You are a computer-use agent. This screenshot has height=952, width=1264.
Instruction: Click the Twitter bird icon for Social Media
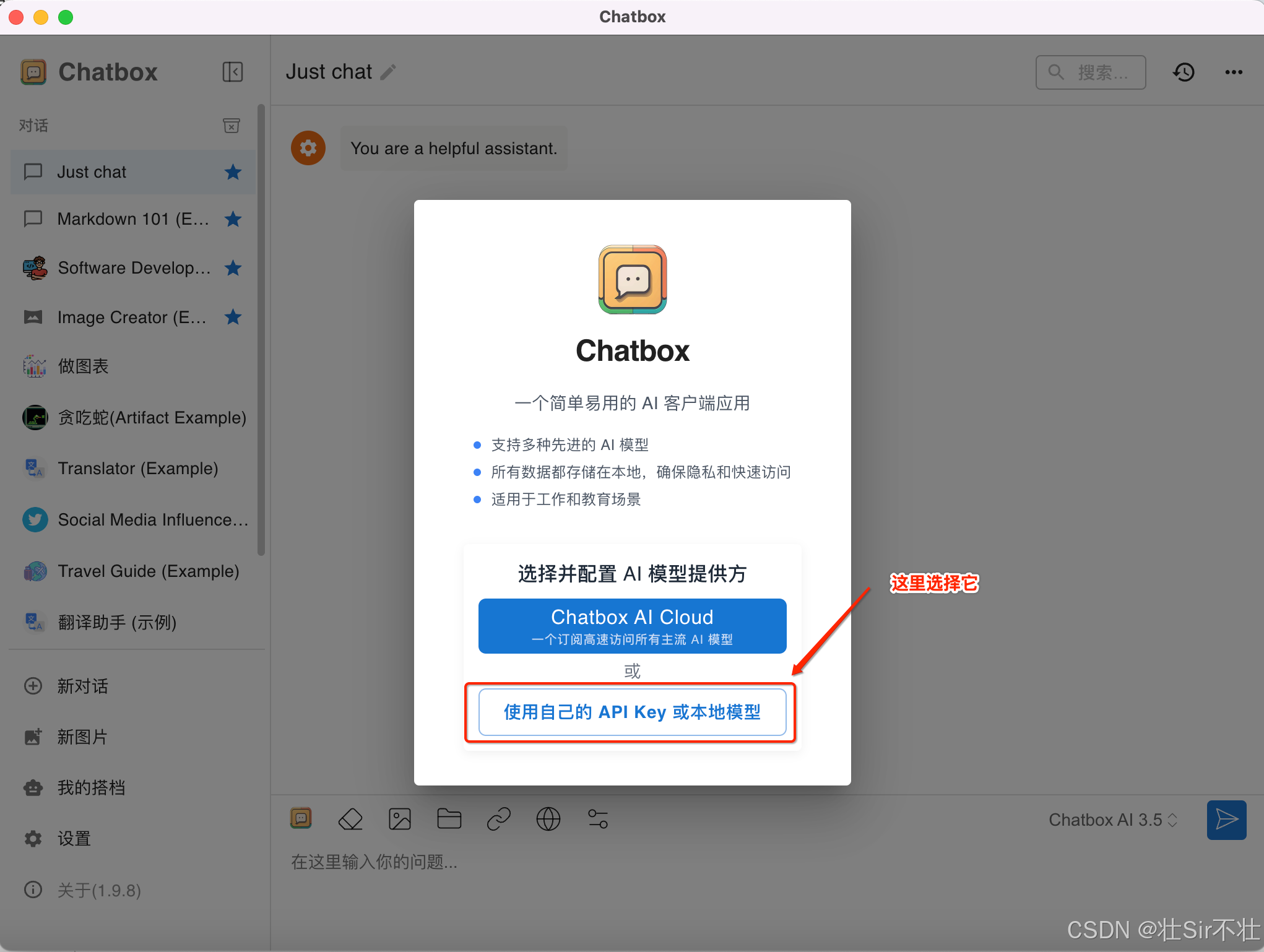tap(35, 519)
